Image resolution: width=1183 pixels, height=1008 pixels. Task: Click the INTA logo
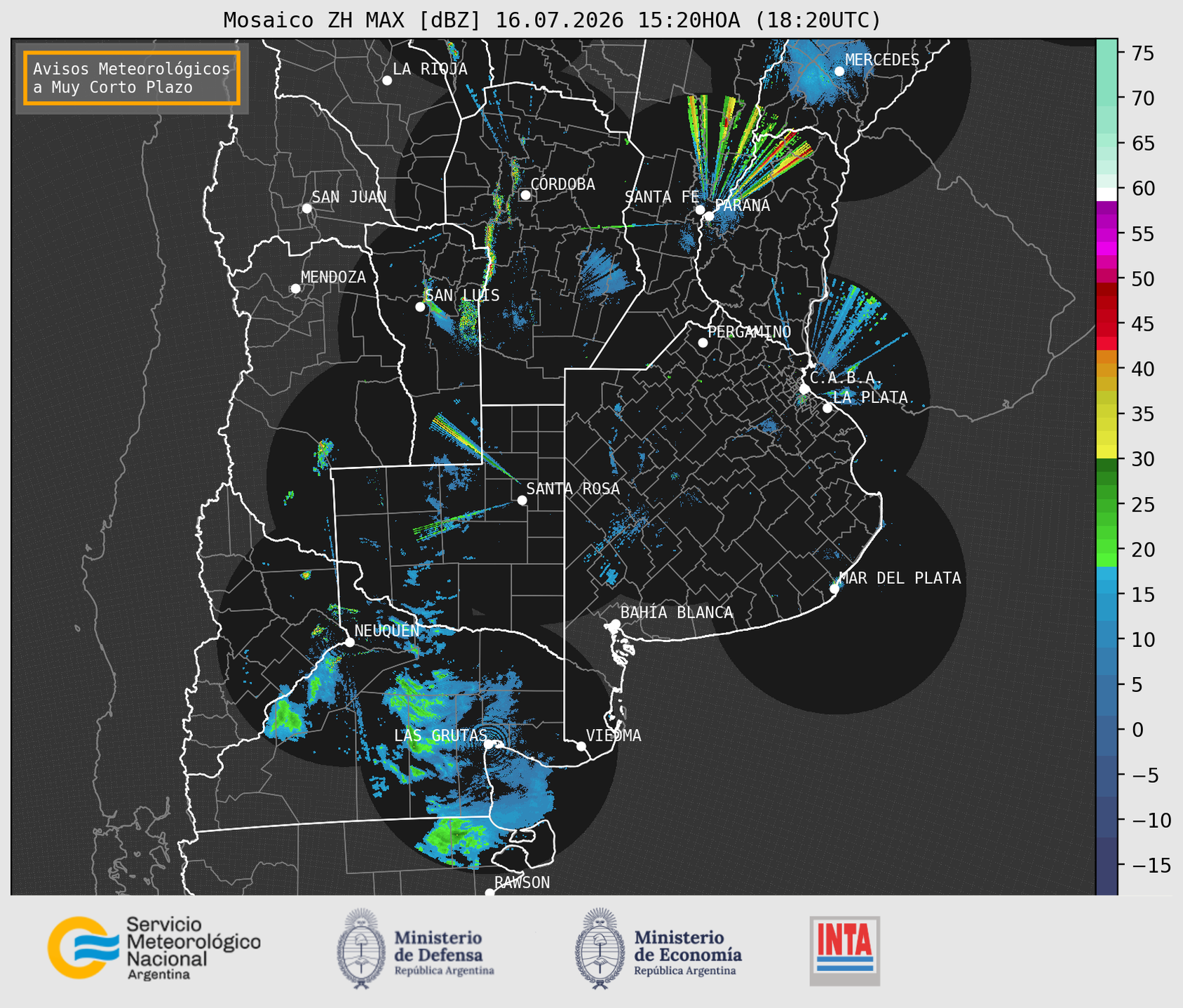845,951
